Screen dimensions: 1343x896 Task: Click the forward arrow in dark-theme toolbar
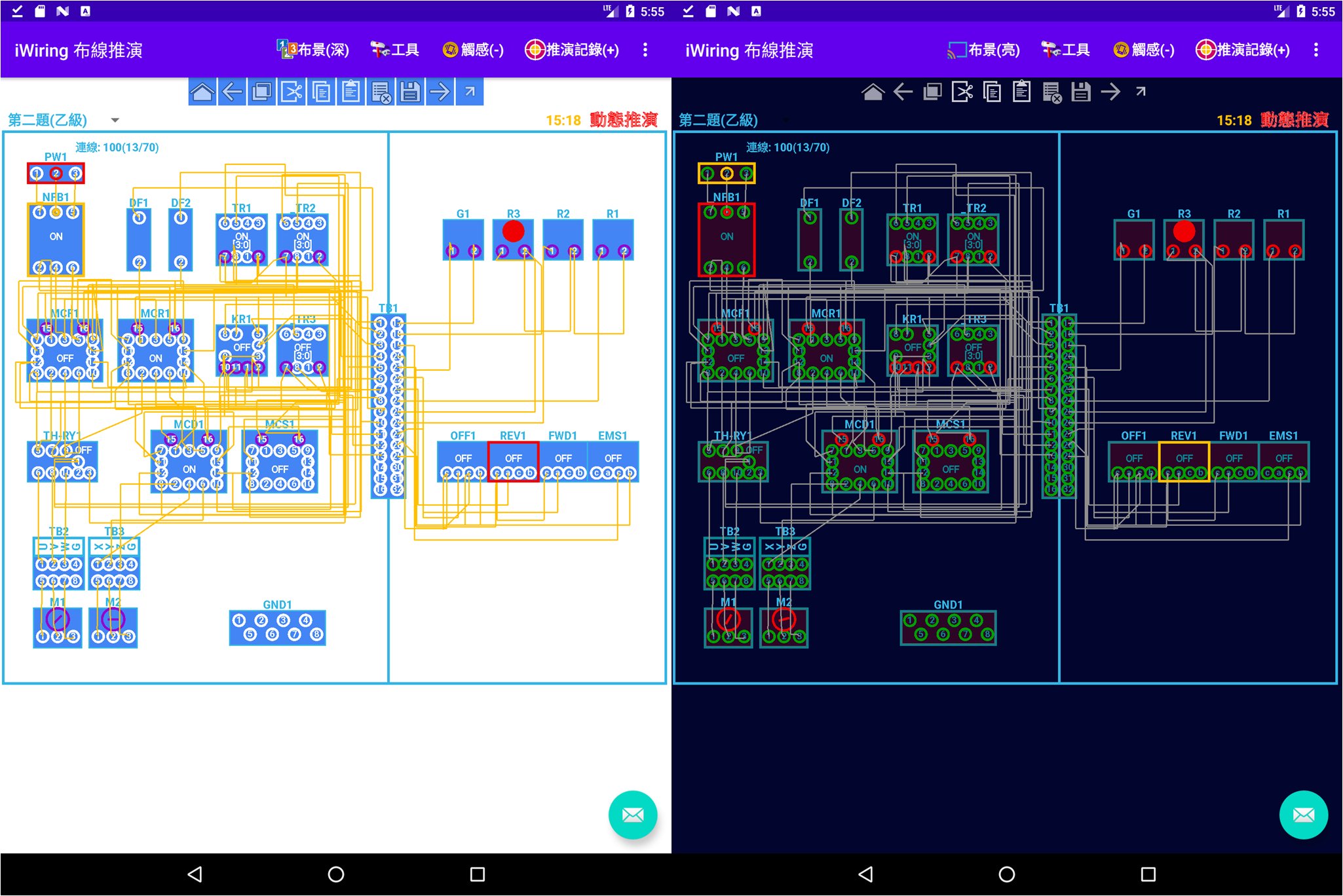click(x=1110, y=92)
